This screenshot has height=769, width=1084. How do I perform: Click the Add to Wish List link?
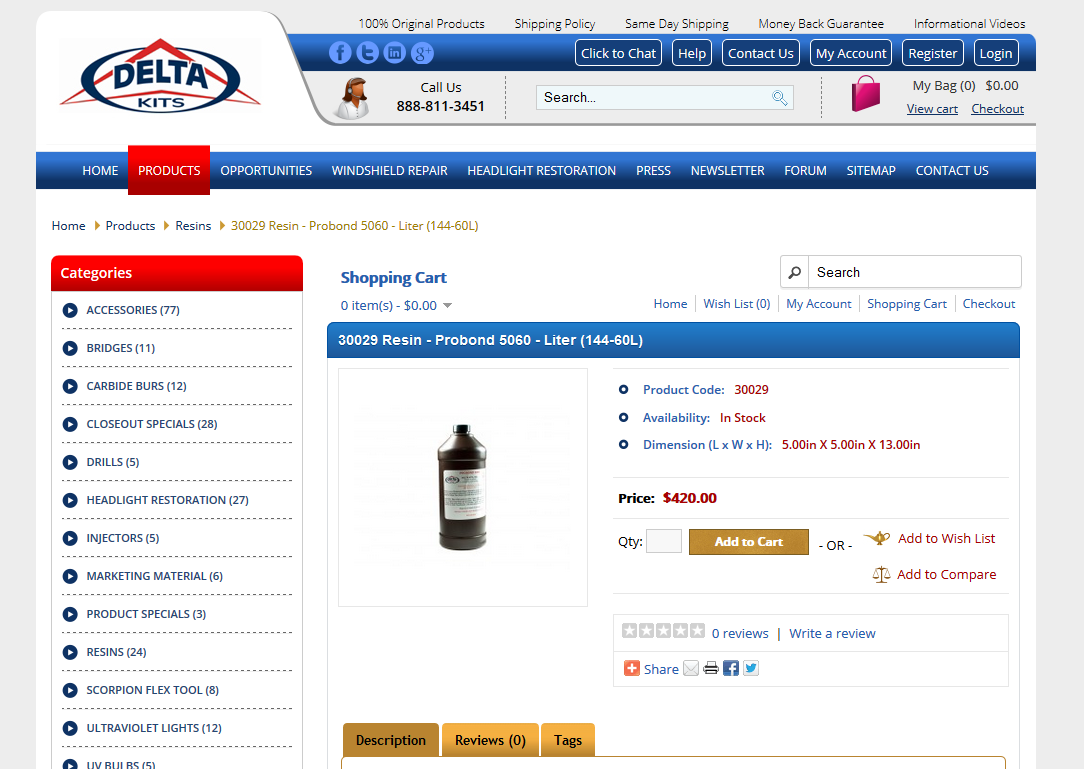[x=946, y=538]
